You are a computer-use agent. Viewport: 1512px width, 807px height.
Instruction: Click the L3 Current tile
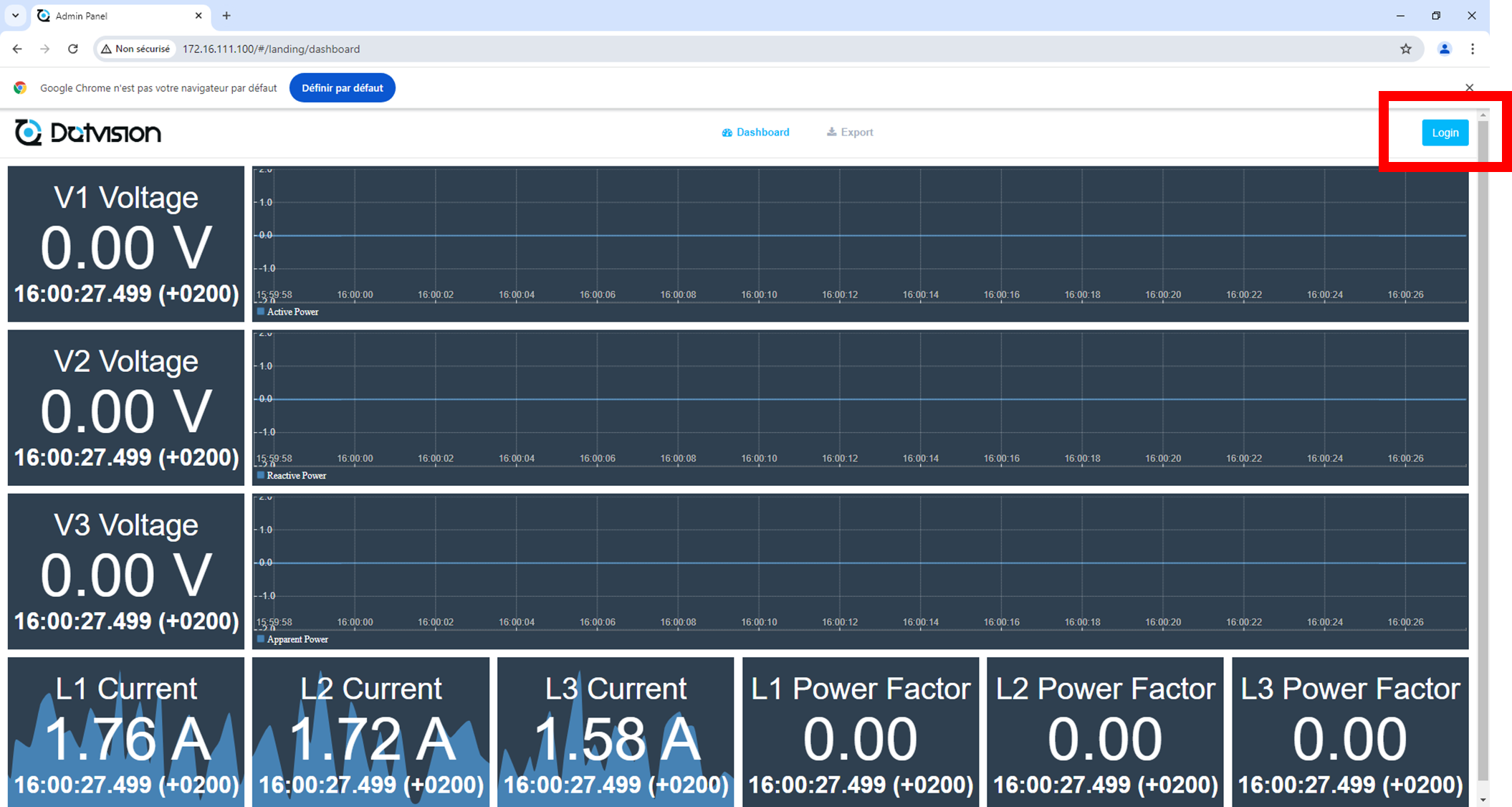pos(616,732)
